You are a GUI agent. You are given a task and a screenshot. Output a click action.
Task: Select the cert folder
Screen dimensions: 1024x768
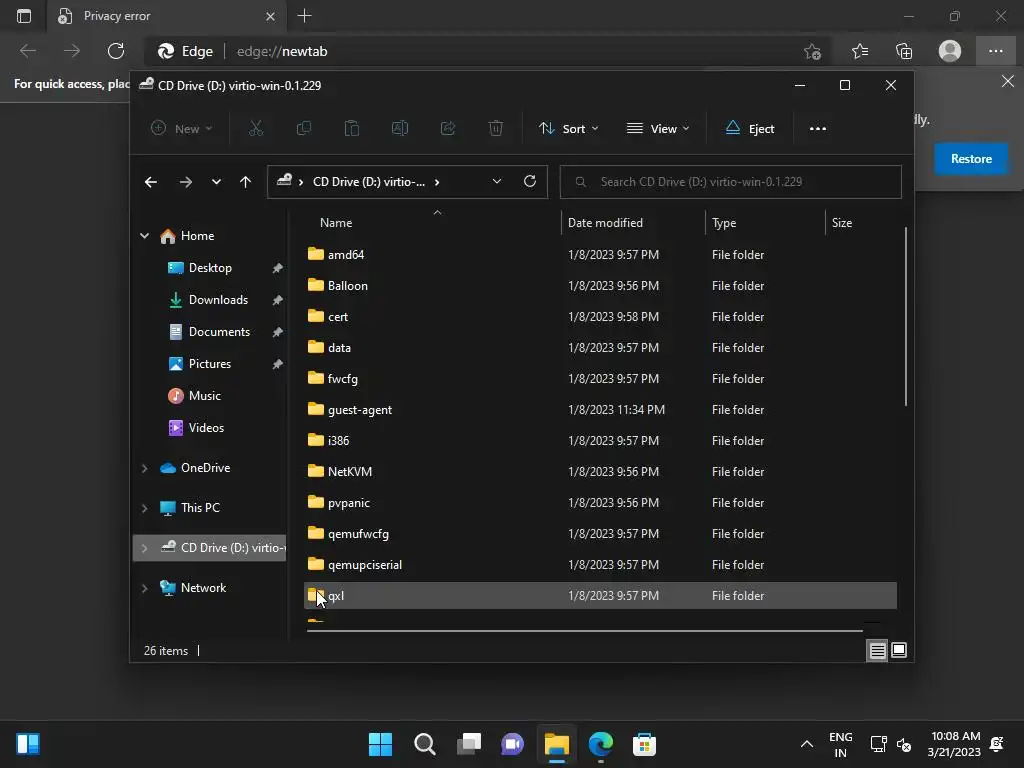point(600,317)
